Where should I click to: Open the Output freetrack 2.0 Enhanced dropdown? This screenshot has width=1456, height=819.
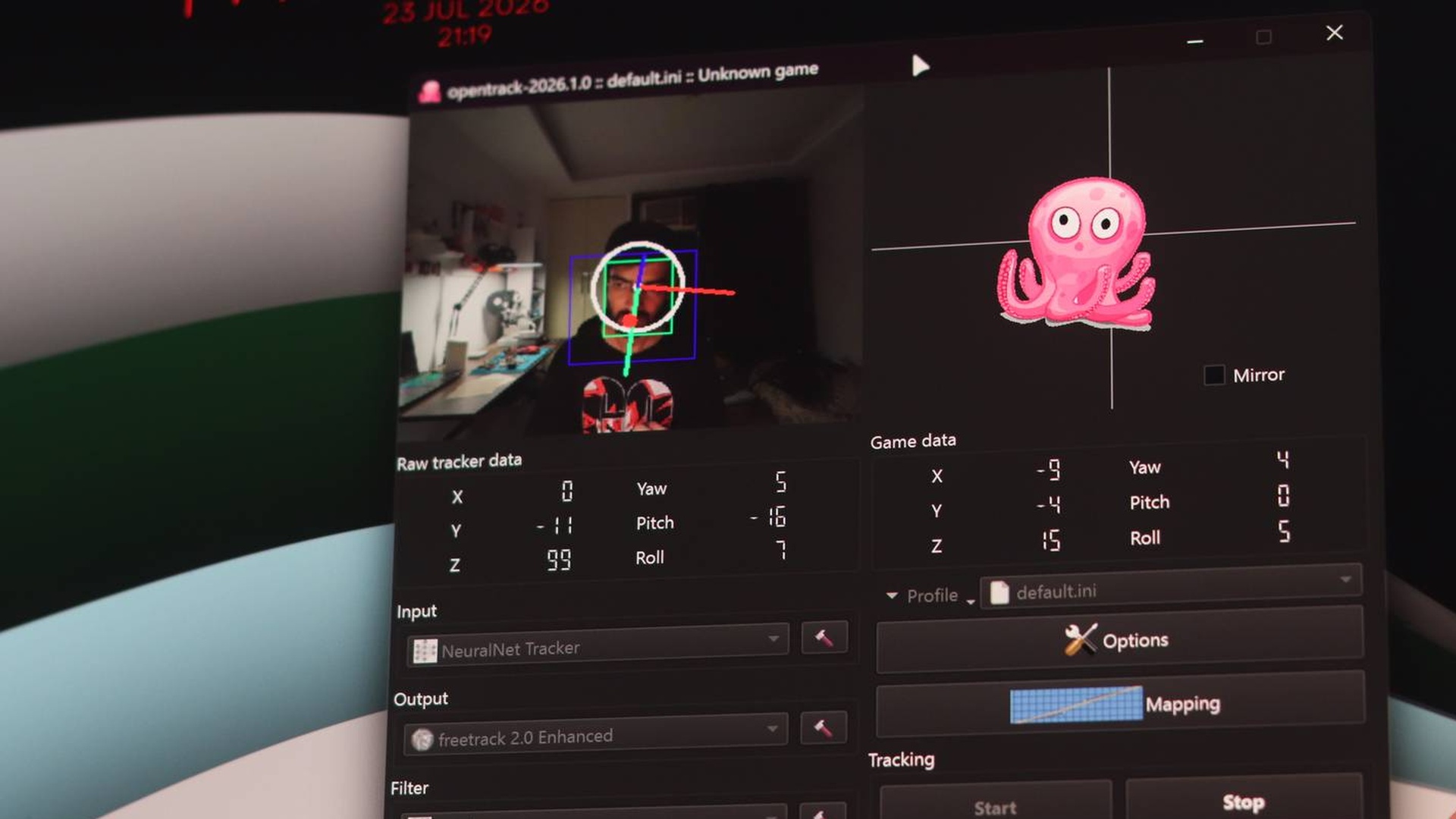(x=595, y=735)
